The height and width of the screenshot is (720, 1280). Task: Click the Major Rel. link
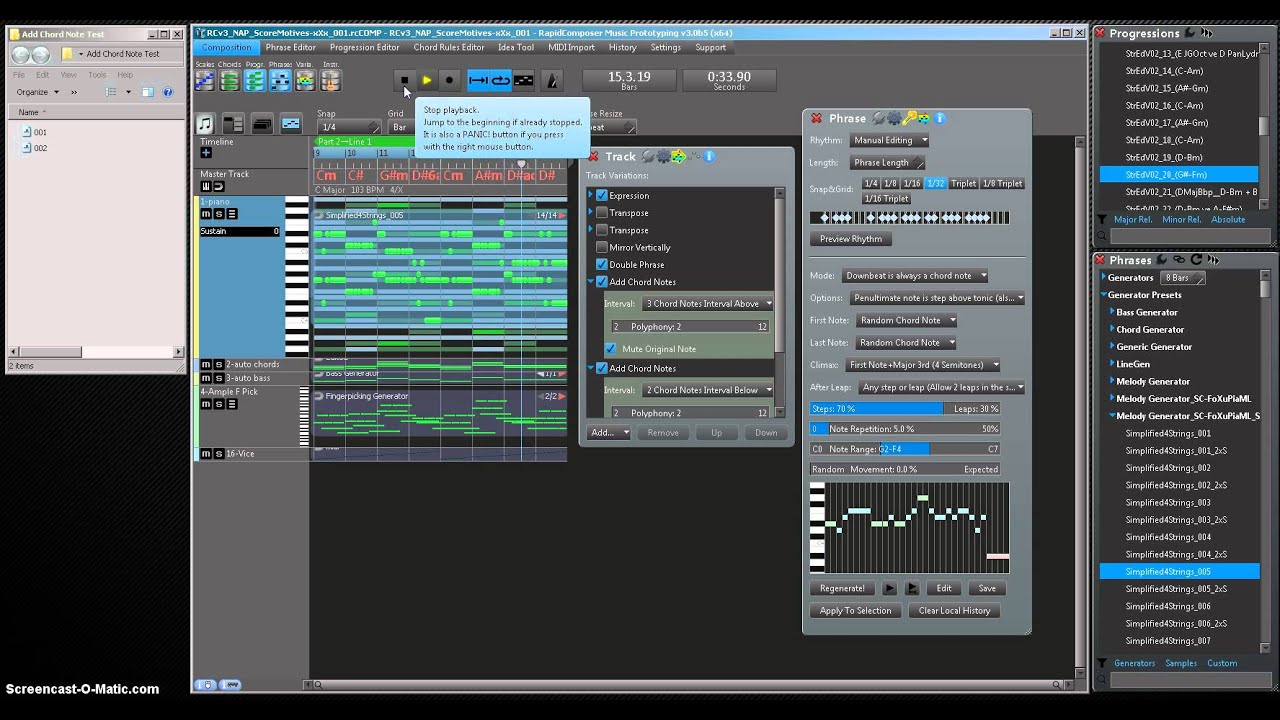click(1133, 219)
